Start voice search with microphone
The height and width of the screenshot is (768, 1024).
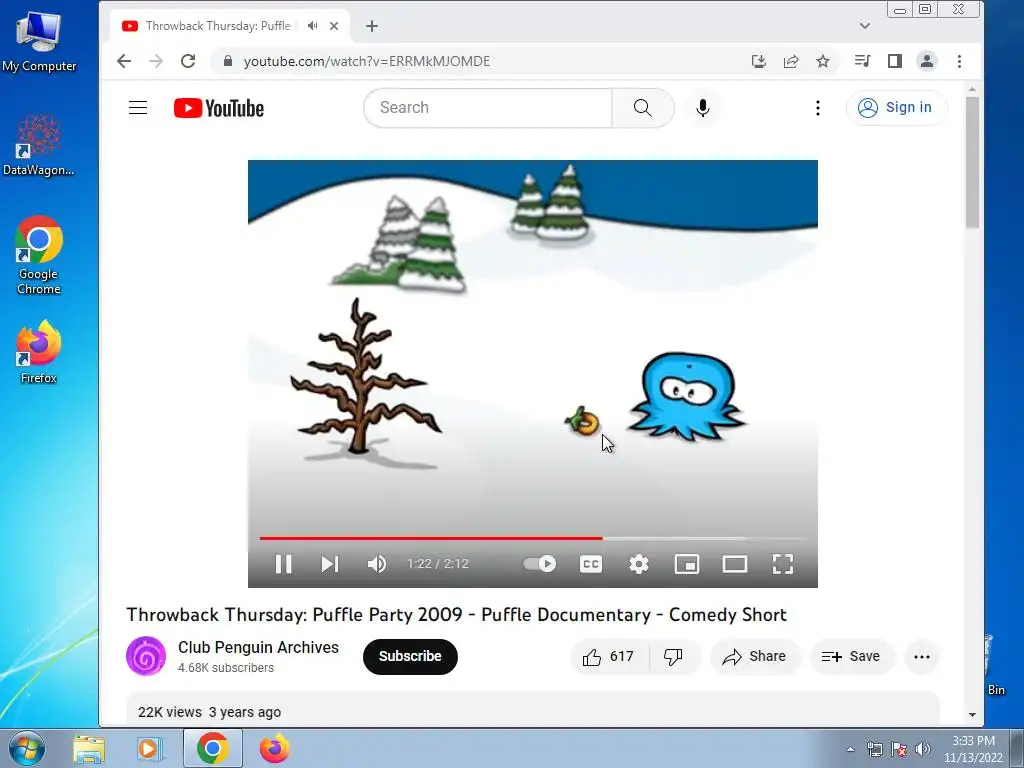point(703,108)
